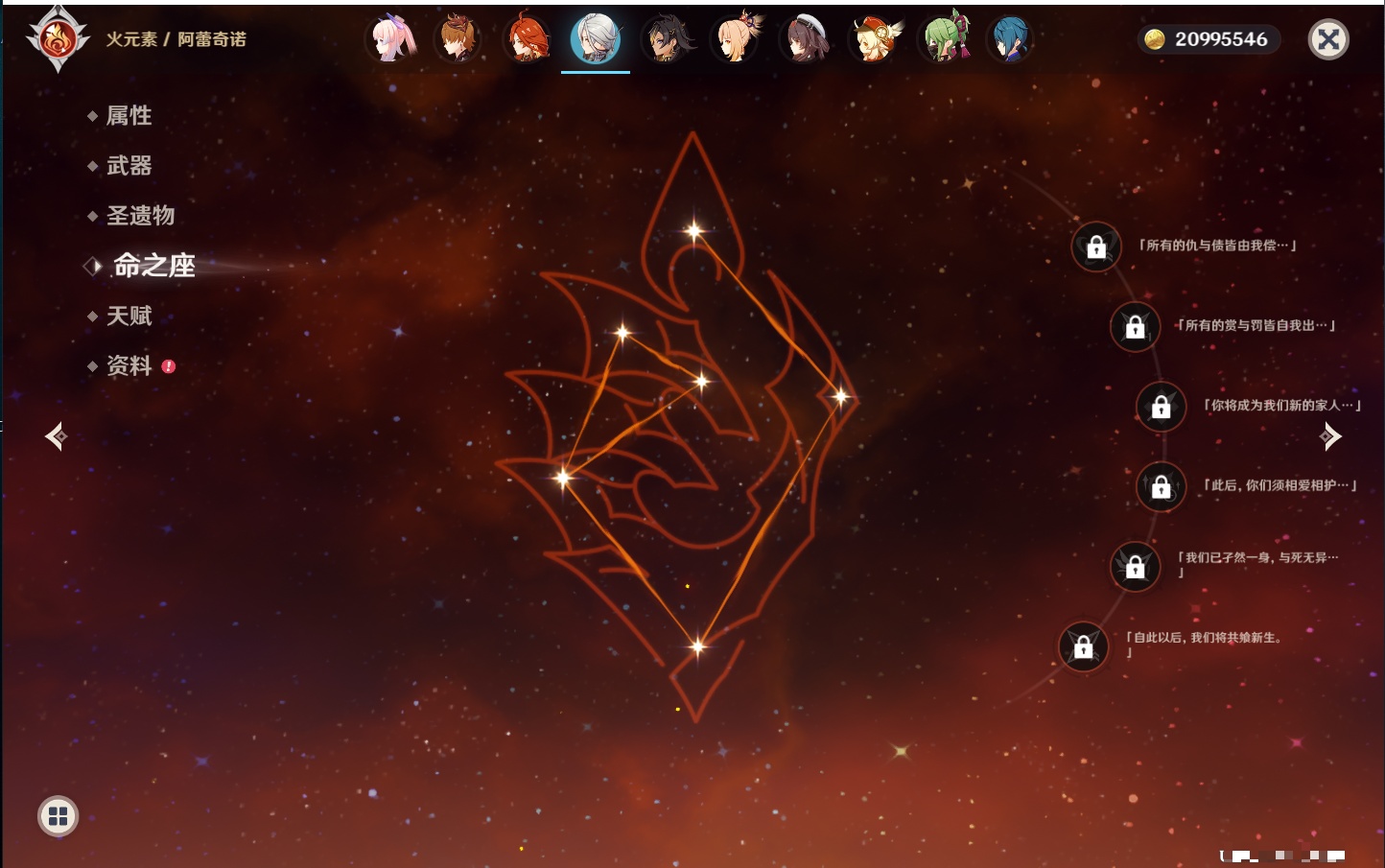Image resolution: width=1385 pixels, height=868 pixels.
Task: Click the bottommost star in the constellation
Action: point(697,646)
